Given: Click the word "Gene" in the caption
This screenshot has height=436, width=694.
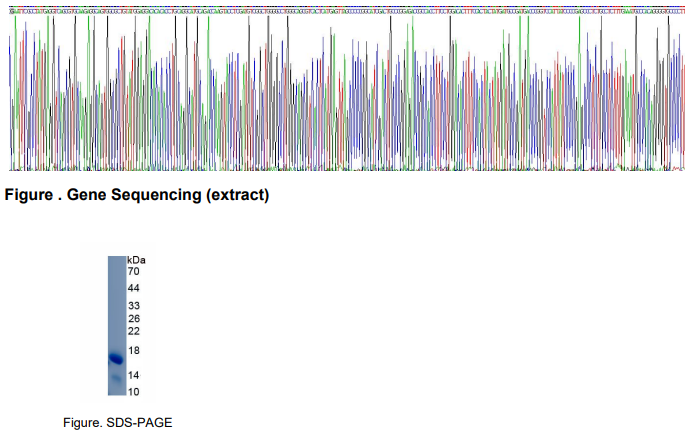Looking at the screenshot, I should [x=87, y=195].
